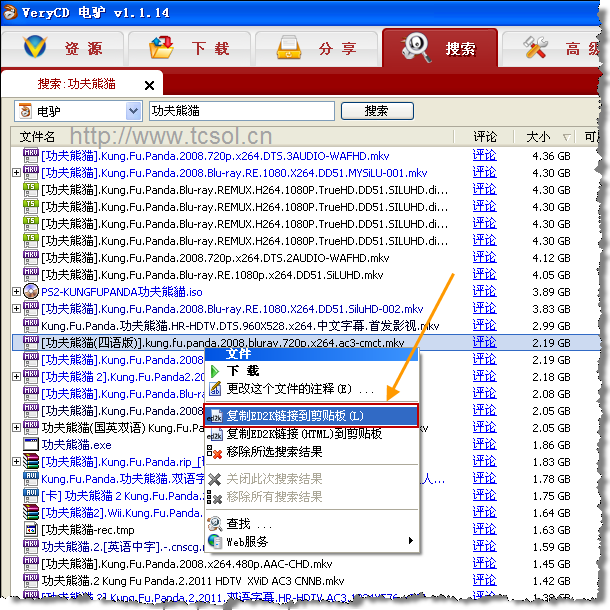Click the exe icon of 功夫熊猫.exe
Screen dimensions: 610x610
click(31, 444)
